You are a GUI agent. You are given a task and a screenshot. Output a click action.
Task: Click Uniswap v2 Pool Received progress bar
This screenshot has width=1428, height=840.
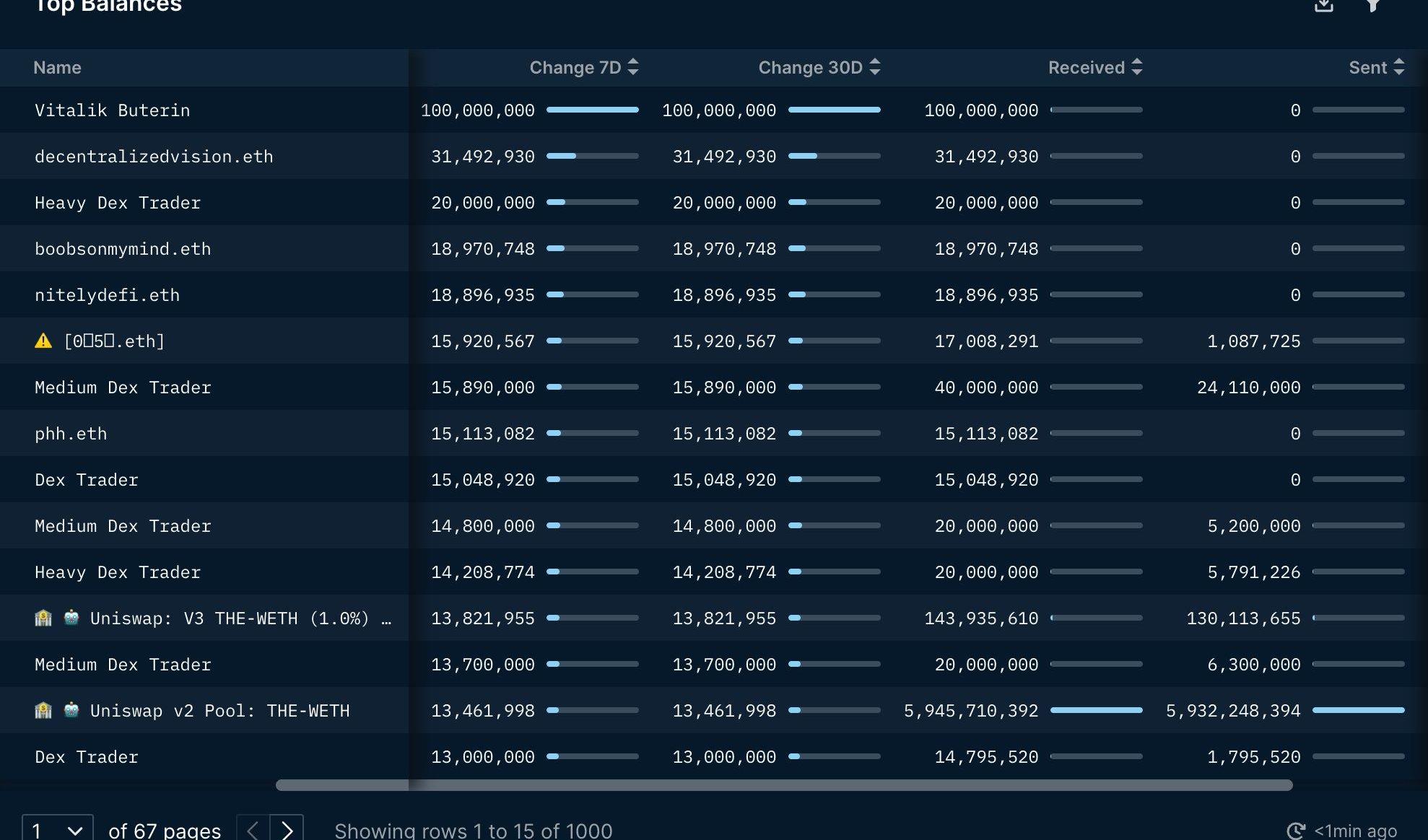coord(1096,710)
